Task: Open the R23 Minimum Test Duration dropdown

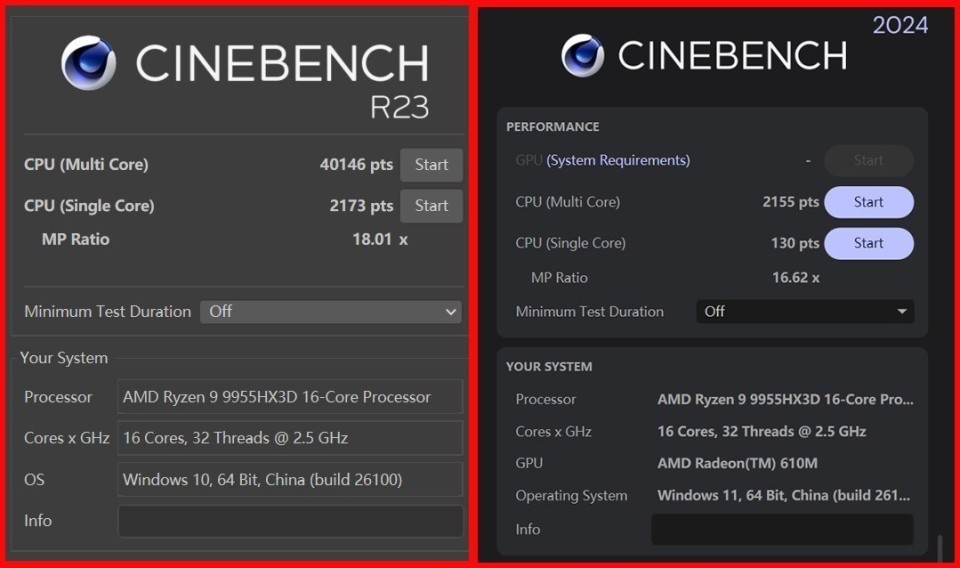Action: click(x=330, y=312)
